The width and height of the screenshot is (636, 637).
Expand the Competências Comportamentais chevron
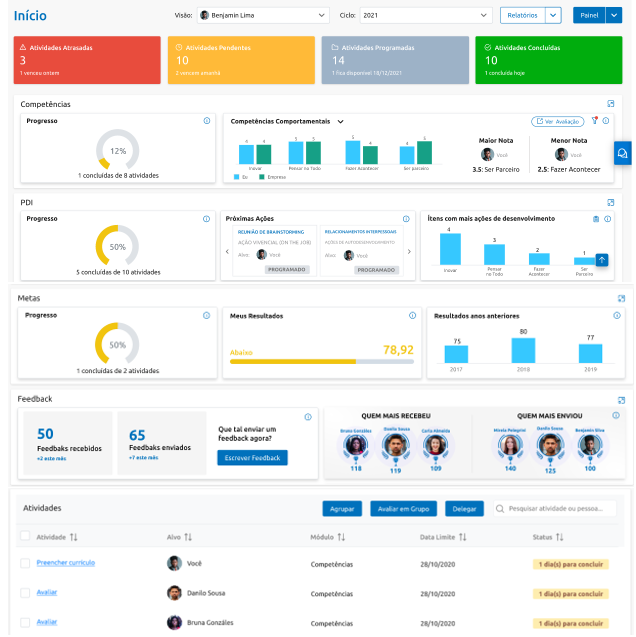pos(341,122)
